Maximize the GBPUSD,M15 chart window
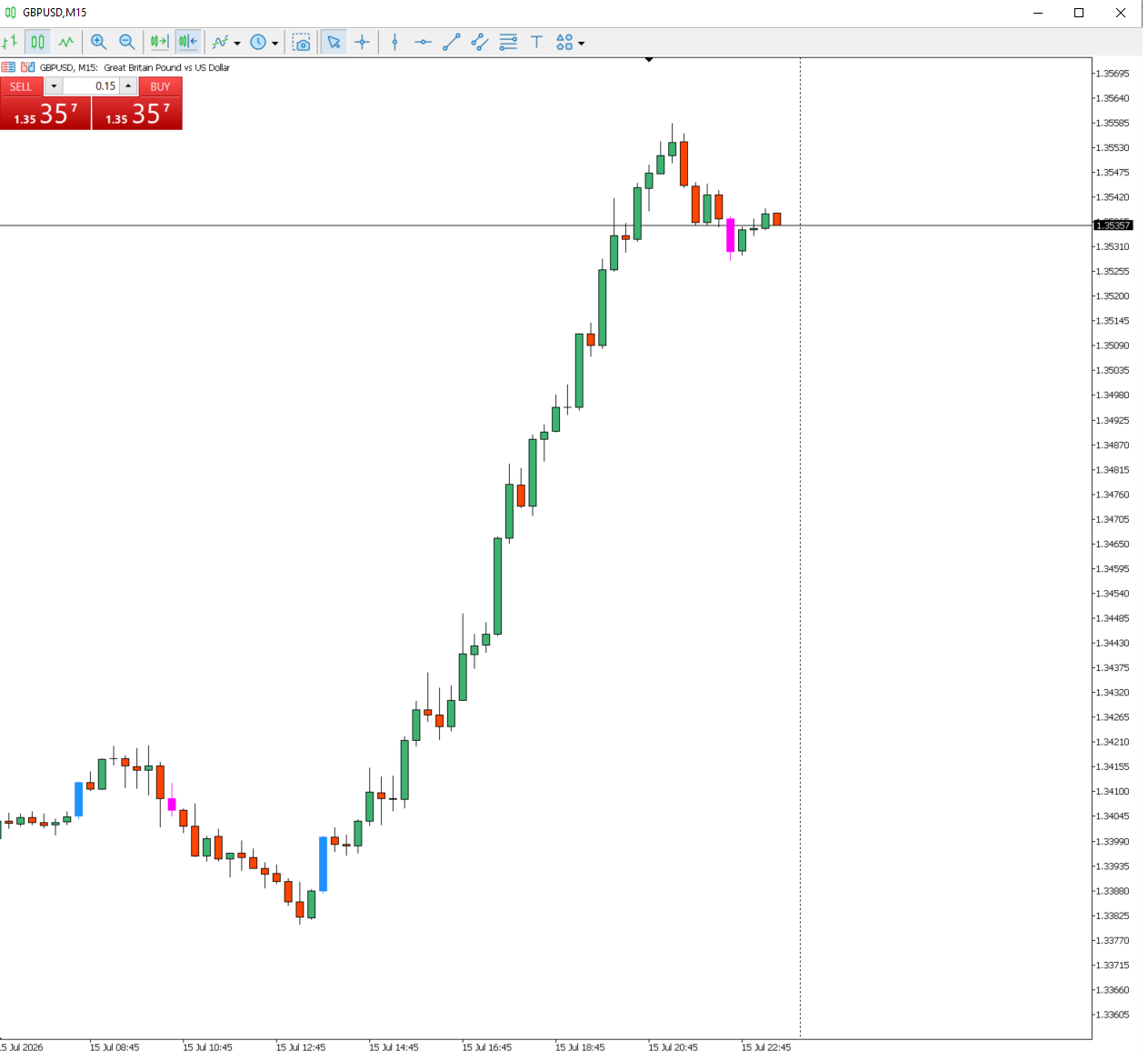The image size is (1148, 1061). tap(1079, 13)
